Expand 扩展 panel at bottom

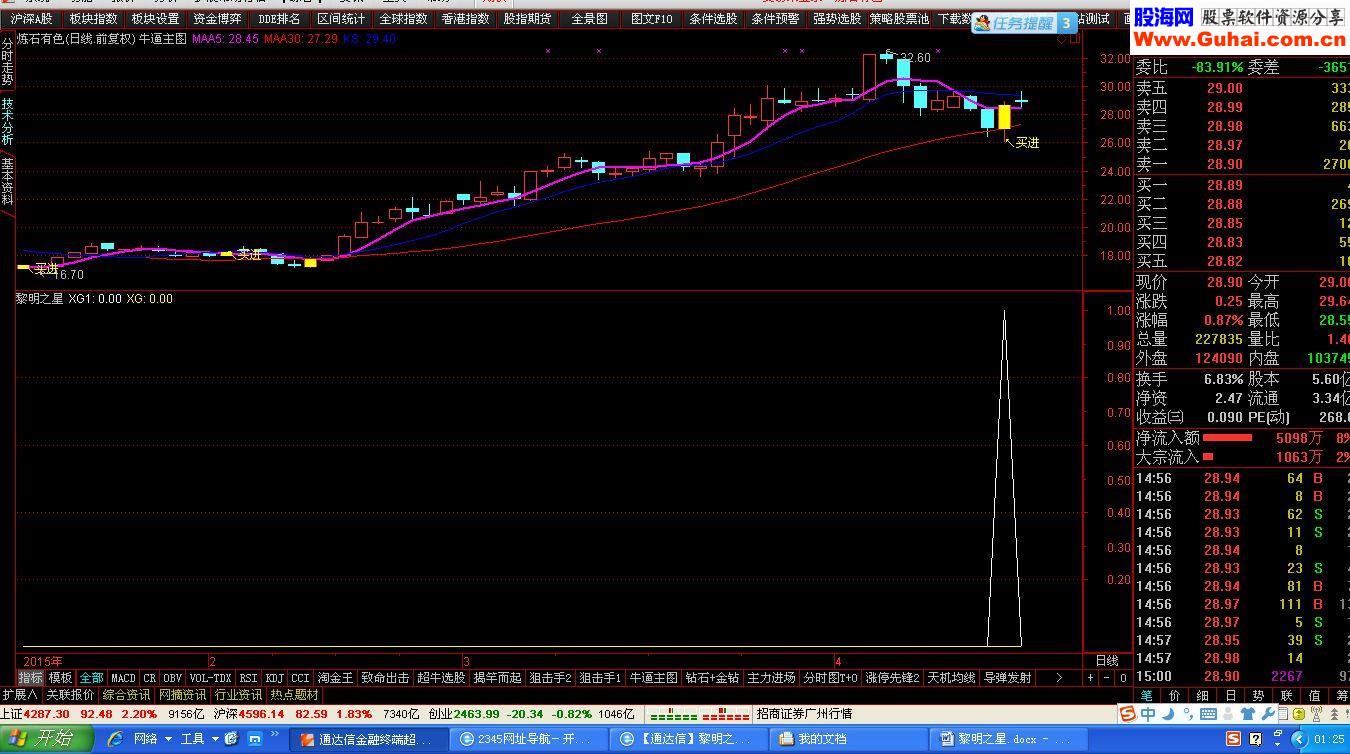pyautogui.click(x=20, y=695)
